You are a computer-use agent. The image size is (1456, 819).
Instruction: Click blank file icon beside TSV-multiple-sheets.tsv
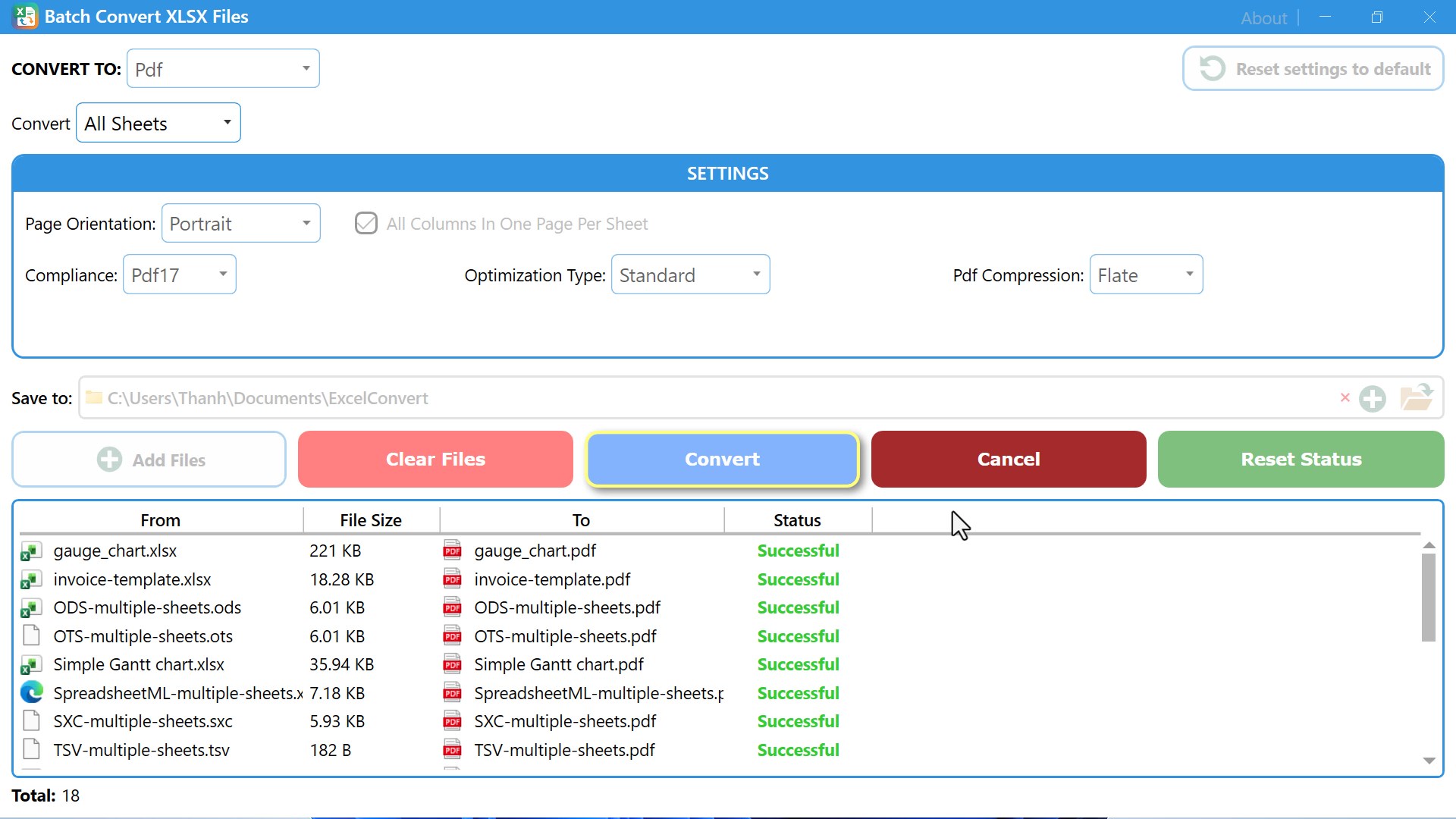[x=31, y=749]
